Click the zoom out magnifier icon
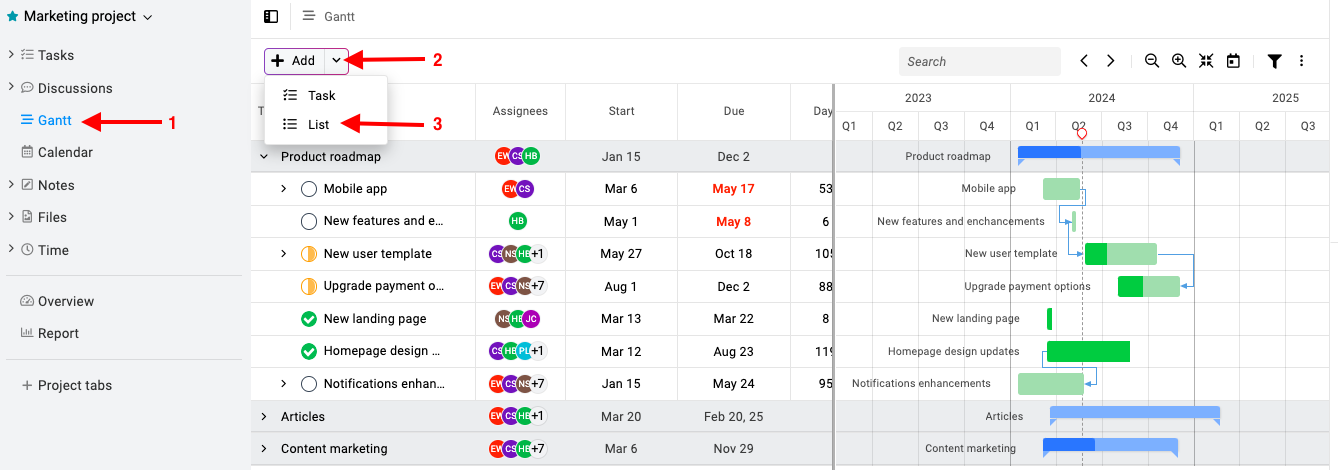1338x470 pixels. [1152, 61]
